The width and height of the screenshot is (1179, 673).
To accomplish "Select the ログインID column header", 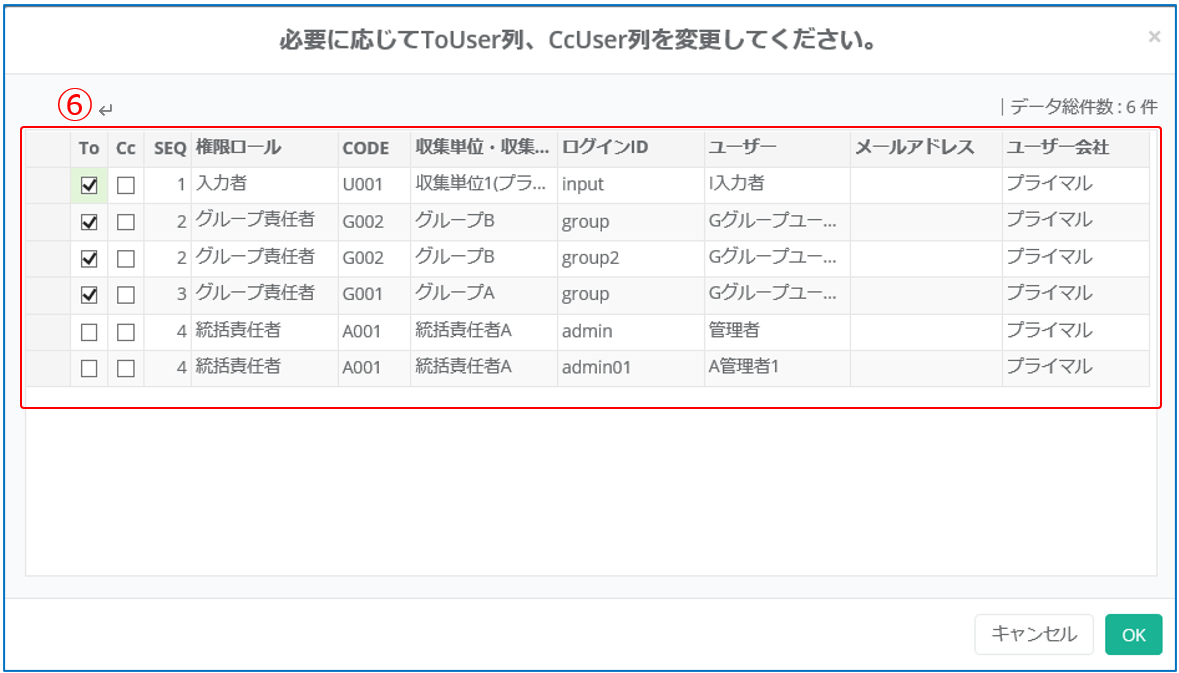I will 605,148.
